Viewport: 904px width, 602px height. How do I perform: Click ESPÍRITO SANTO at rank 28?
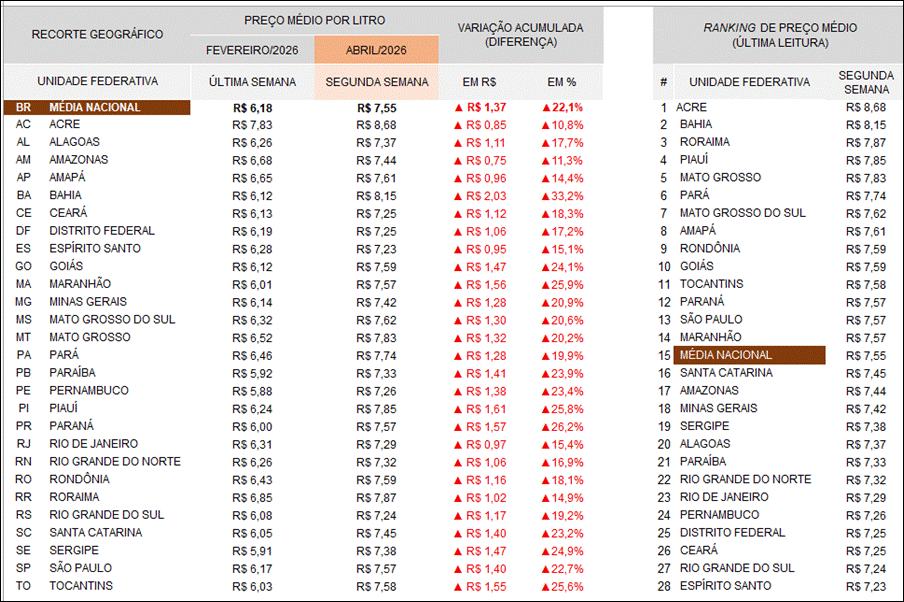(725, 586)
